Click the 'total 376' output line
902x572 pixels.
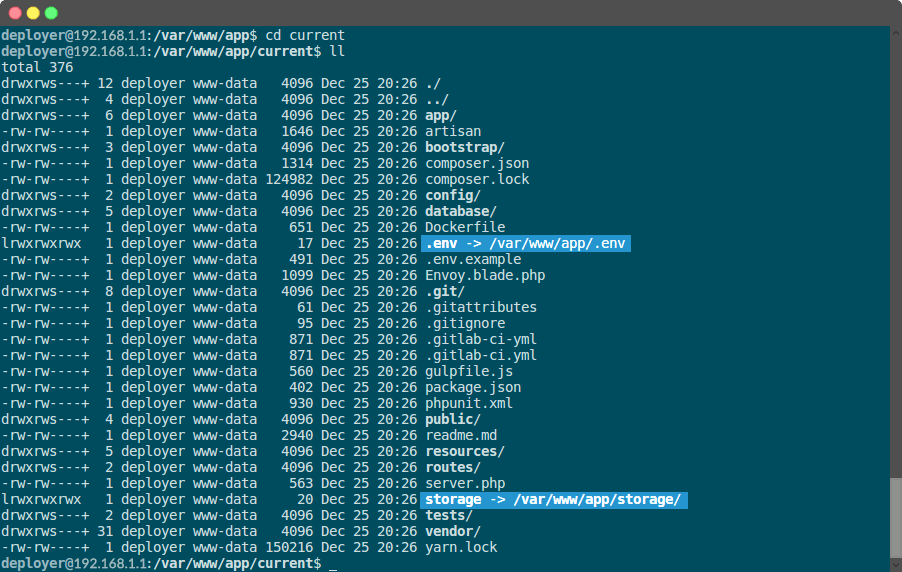click(37, 67)
